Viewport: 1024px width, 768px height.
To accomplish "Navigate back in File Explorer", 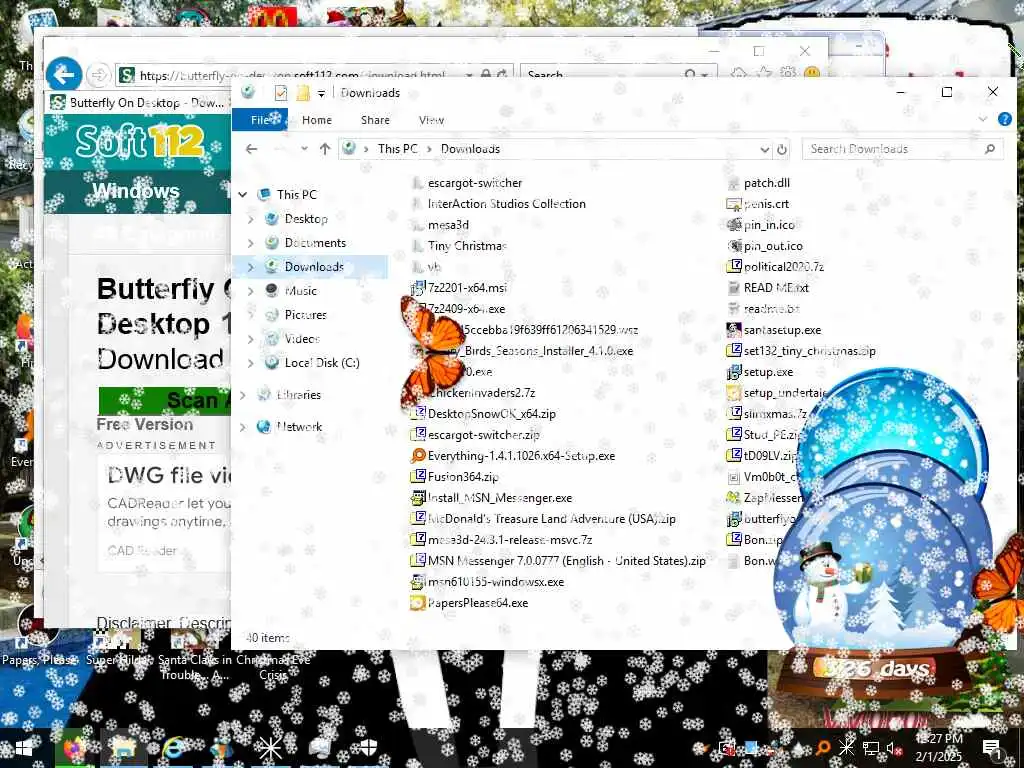I will pos(251,149).
